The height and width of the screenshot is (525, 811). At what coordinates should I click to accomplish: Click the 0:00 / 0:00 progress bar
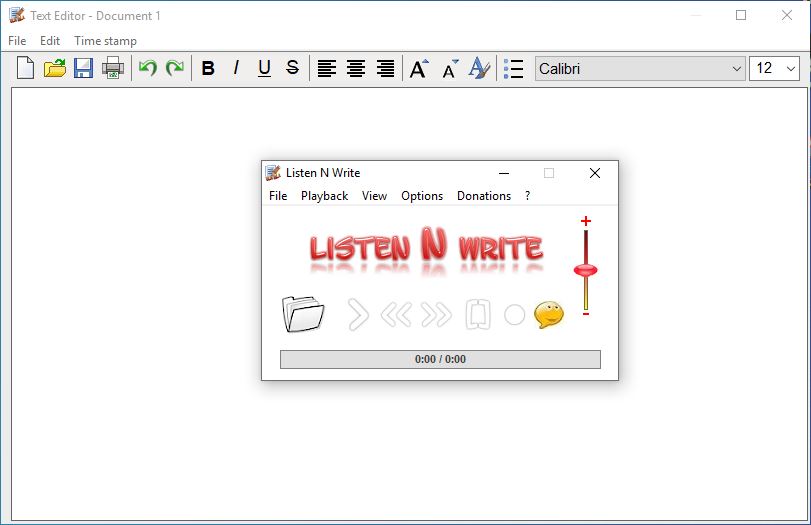[440, 359]
